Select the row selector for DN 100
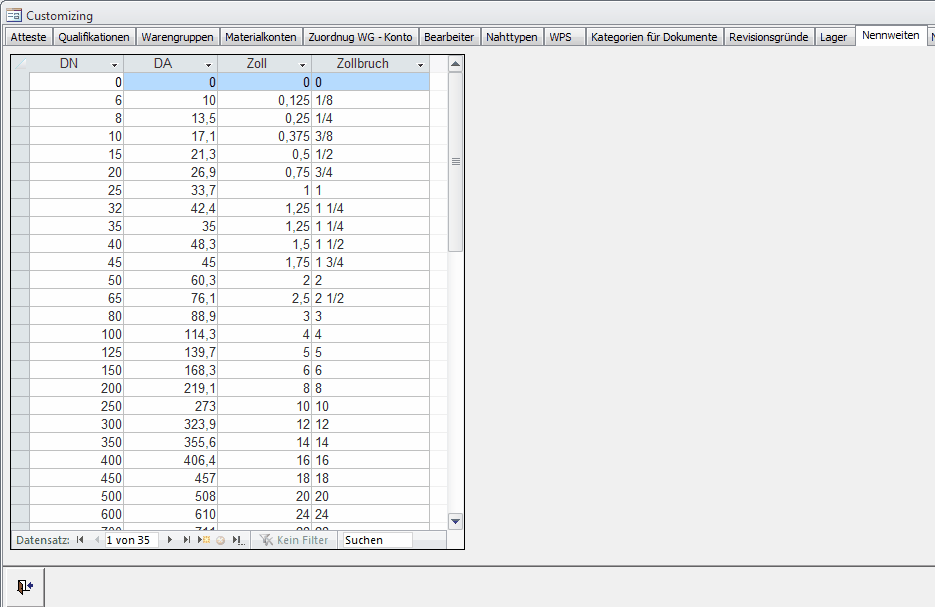Viewport: 935px width, 607px height. (20, 334)
